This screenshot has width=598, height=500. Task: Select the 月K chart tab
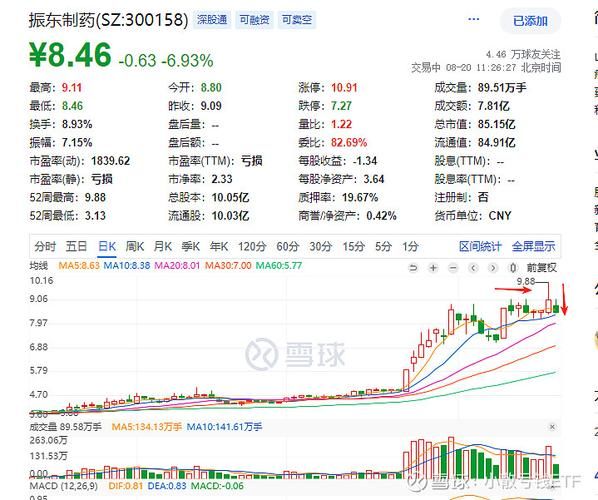point(163,246)
